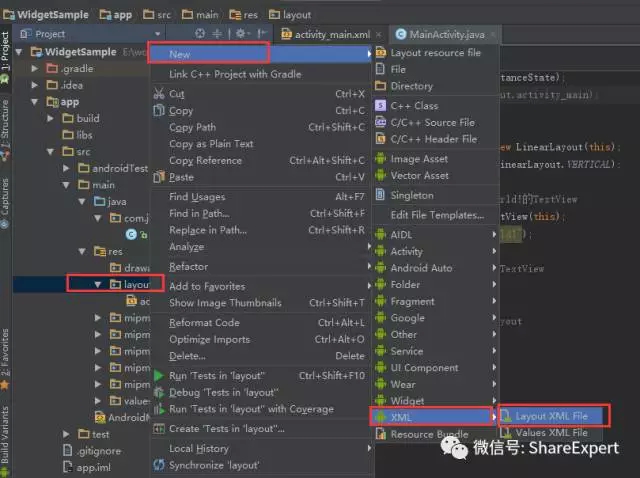Expand the .idea folder
The image size is (640, 478).
pyautogui.click(x=35, y=85)
